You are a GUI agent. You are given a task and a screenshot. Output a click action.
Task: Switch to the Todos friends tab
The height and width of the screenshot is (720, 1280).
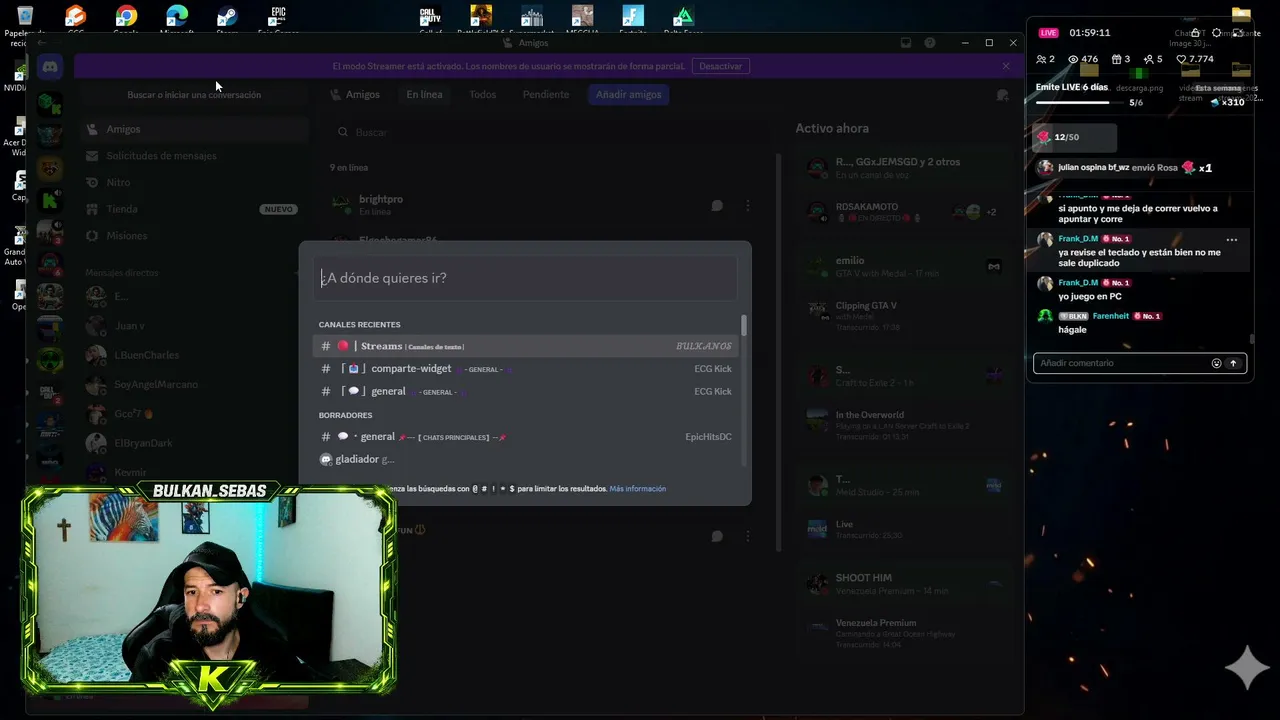coord(482,94)
